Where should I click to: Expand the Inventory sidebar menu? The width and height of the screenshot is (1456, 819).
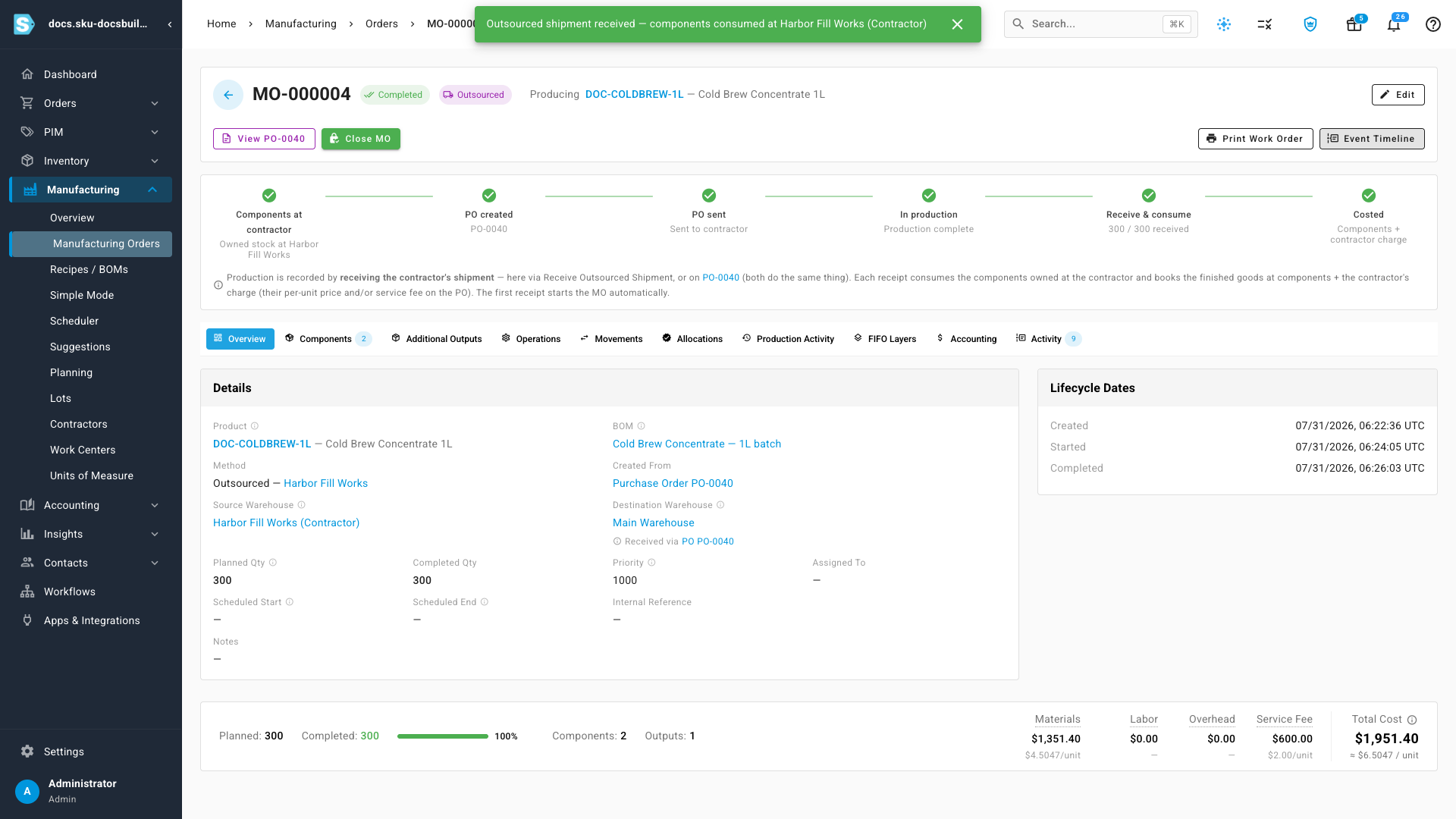(x=91, y=161)
